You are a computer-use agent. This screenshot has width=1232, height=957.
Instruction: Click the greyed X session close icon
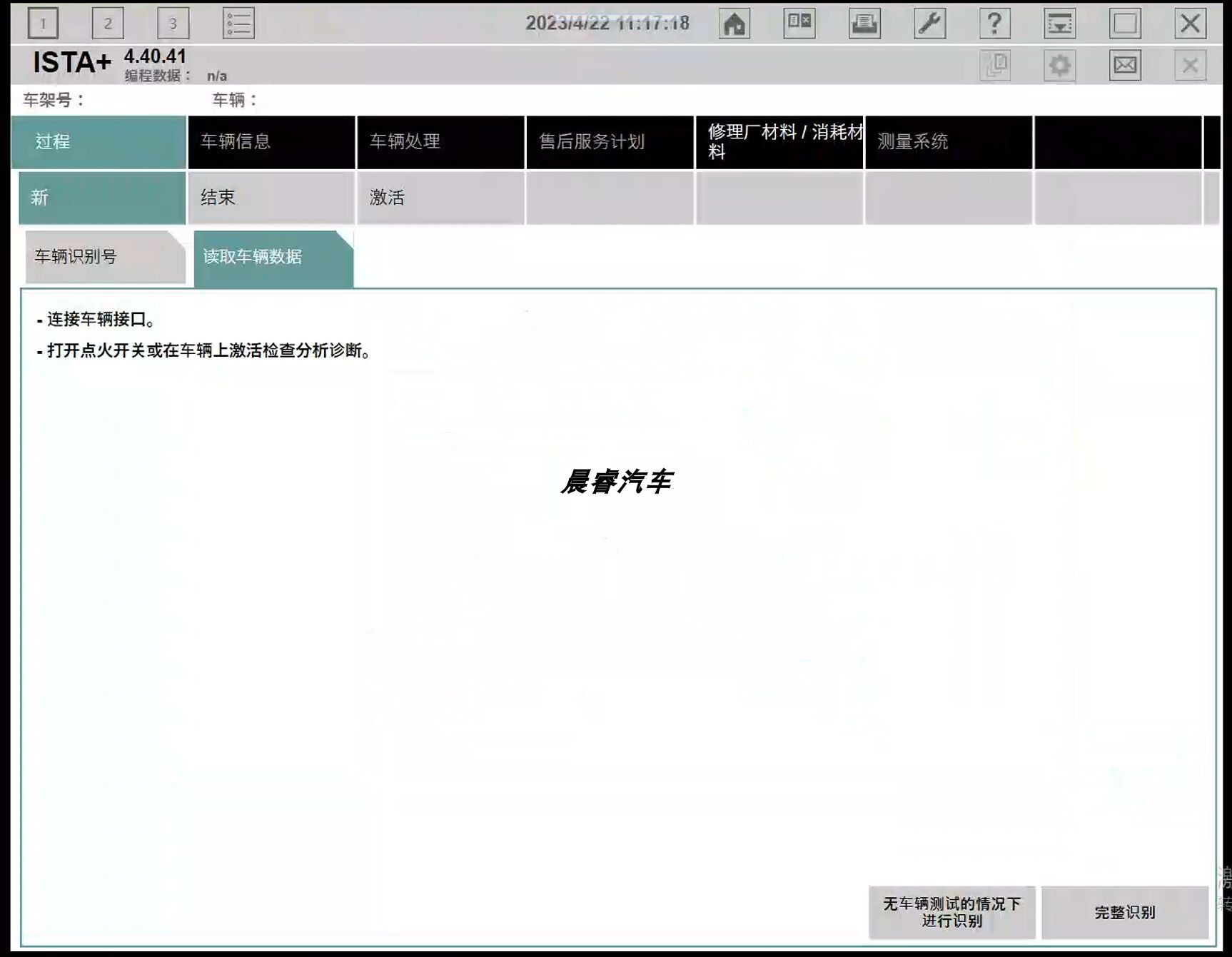pyautogui.click(x=1190, y=66)
